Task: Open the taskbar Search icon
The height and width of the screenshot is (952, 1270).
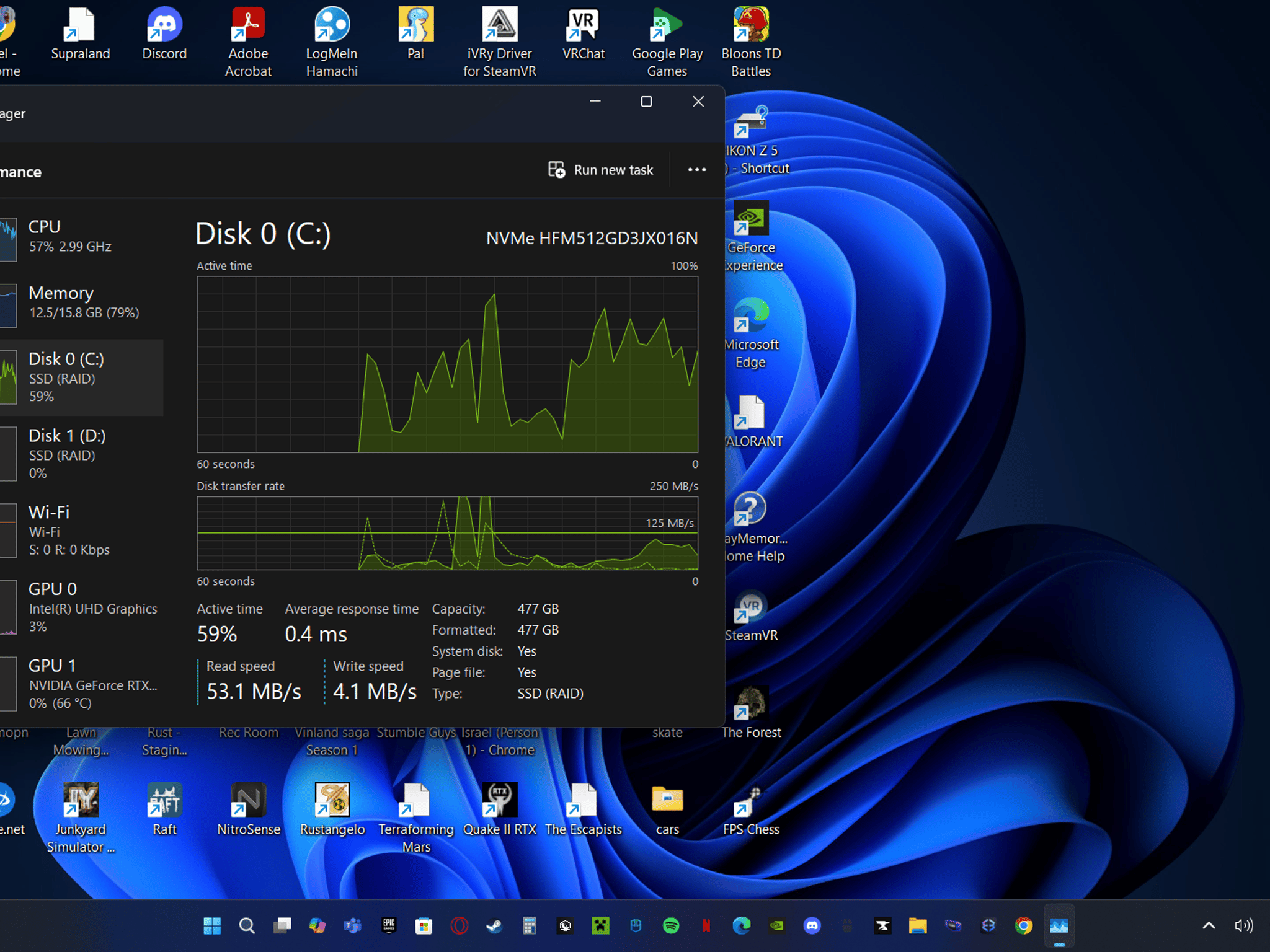Action: (x=247, y=926)
